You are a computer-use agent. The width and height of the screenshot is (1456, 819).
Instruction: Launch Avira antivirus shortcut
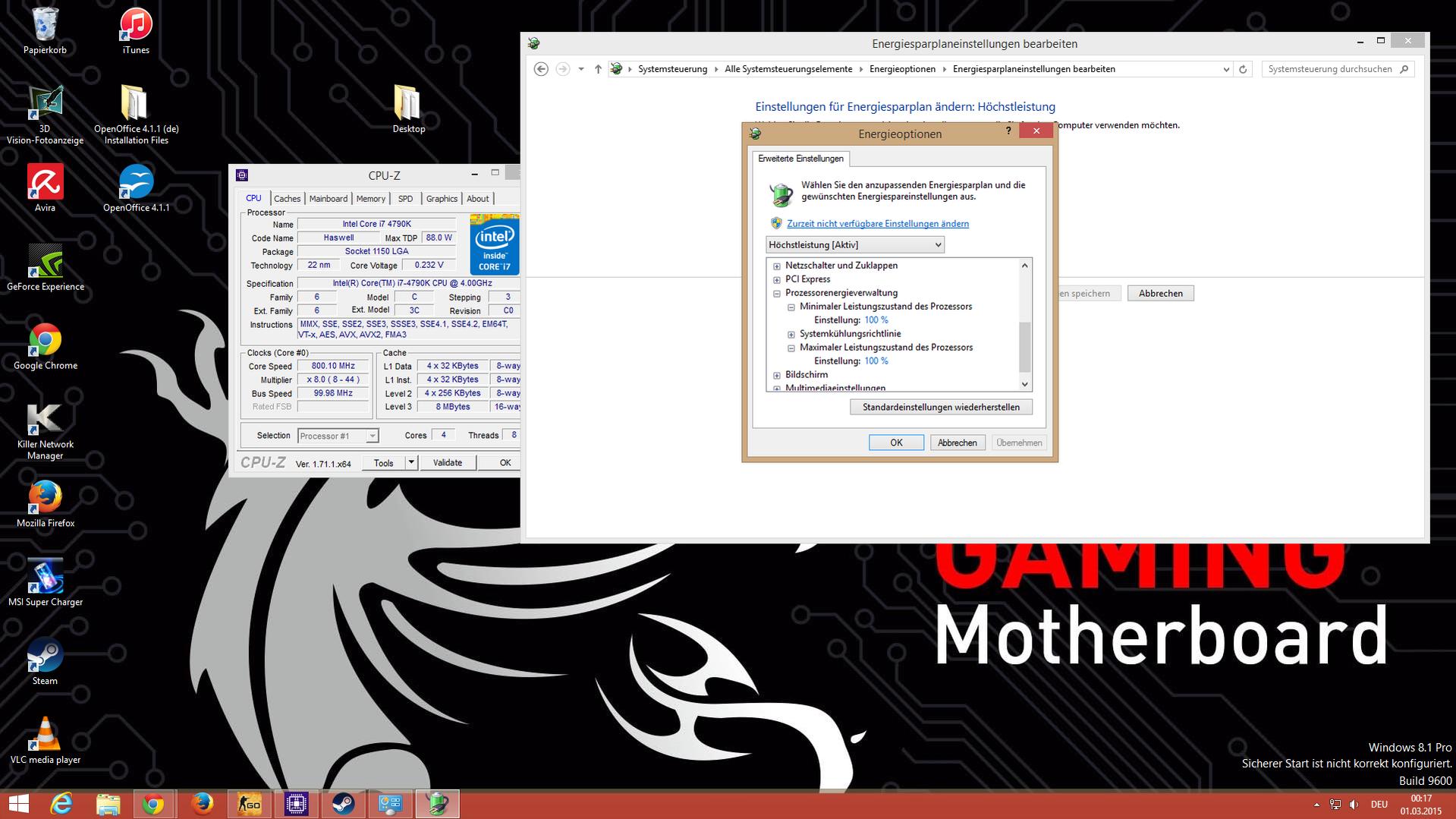45,187
